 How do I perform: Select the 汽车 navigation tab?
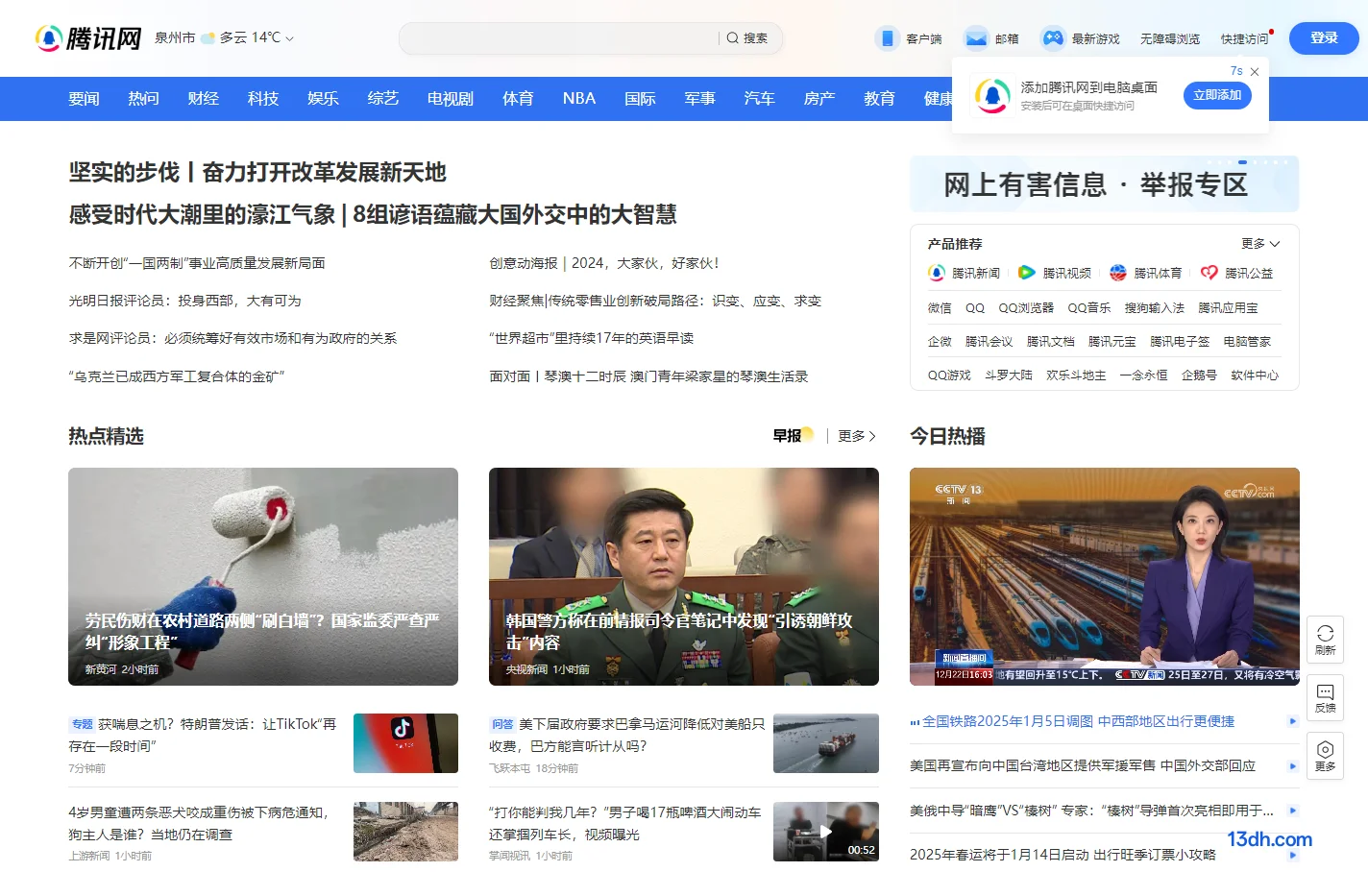(x=759, y=99)
